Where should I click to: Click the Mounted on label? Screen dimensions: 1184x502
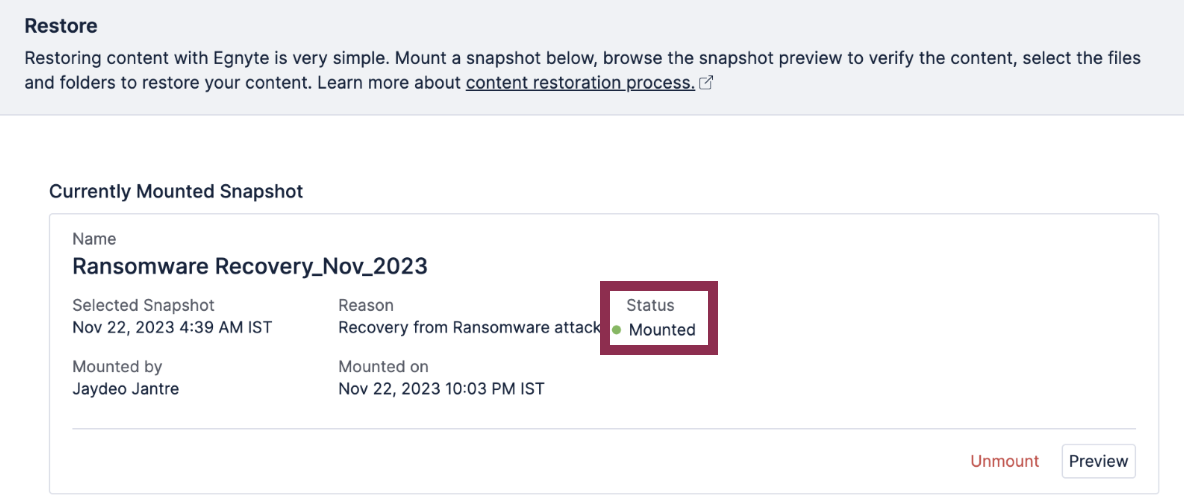(384, 367)
